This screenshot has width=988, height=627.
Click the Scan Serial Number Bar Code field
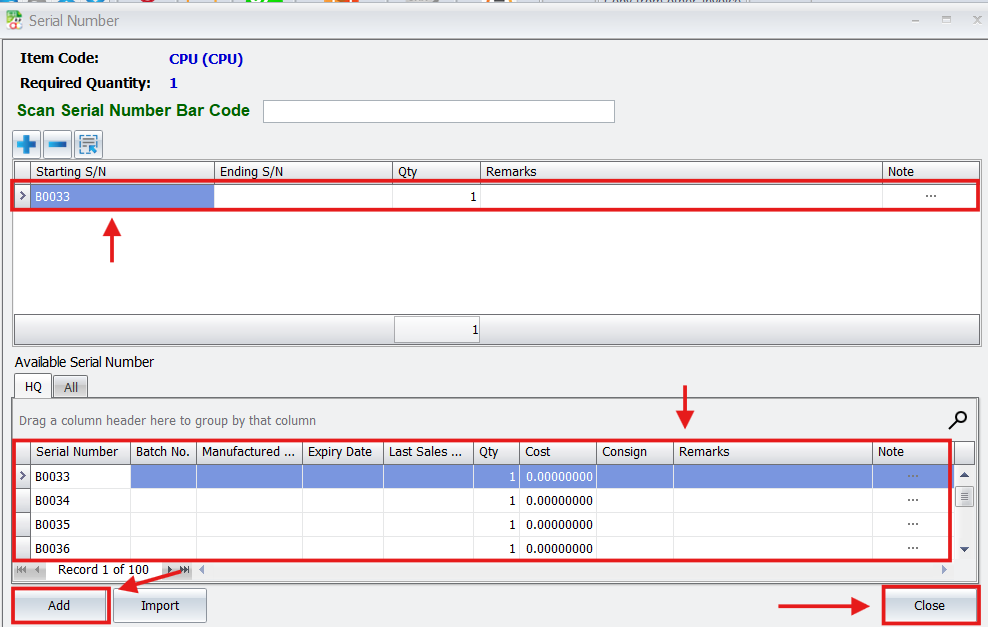click(438, 111)
